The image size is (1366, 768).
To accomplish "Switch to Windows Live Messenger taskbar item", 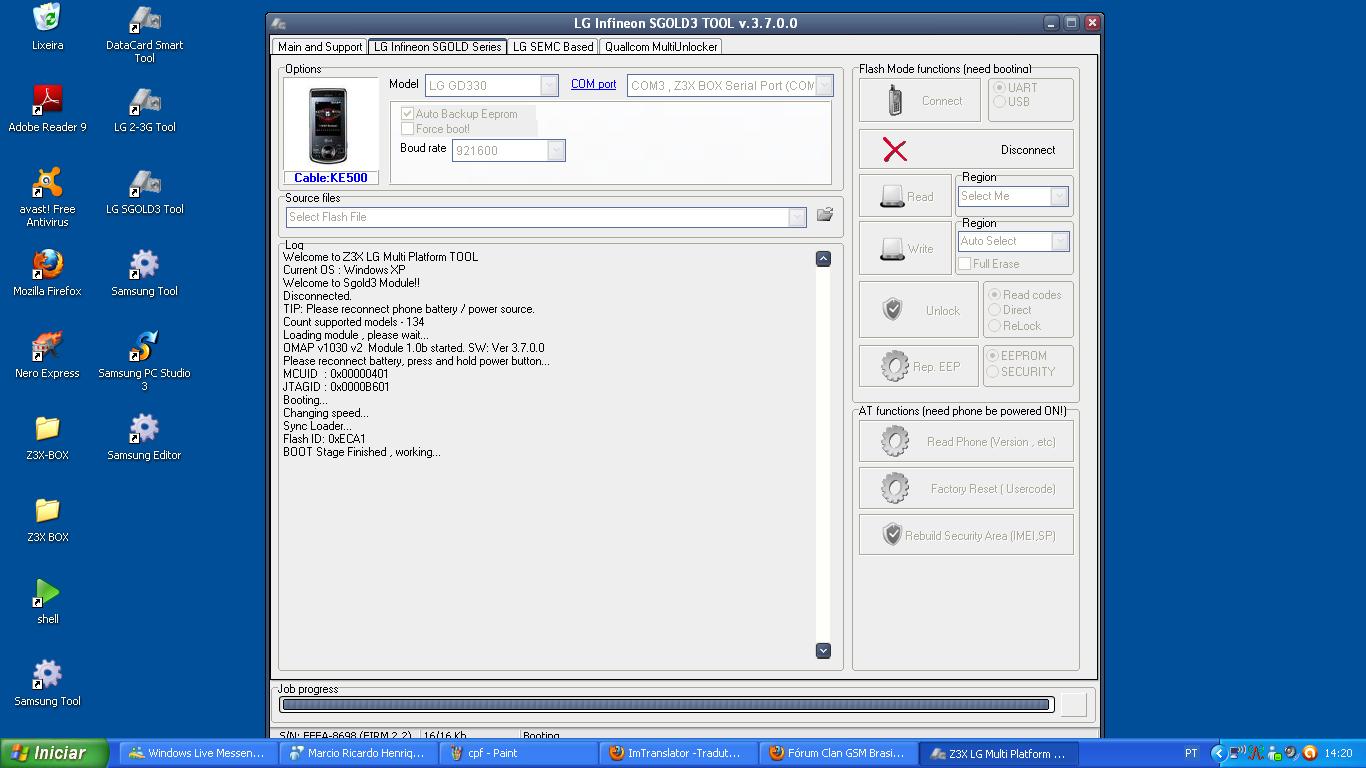I will coord(198,753).
